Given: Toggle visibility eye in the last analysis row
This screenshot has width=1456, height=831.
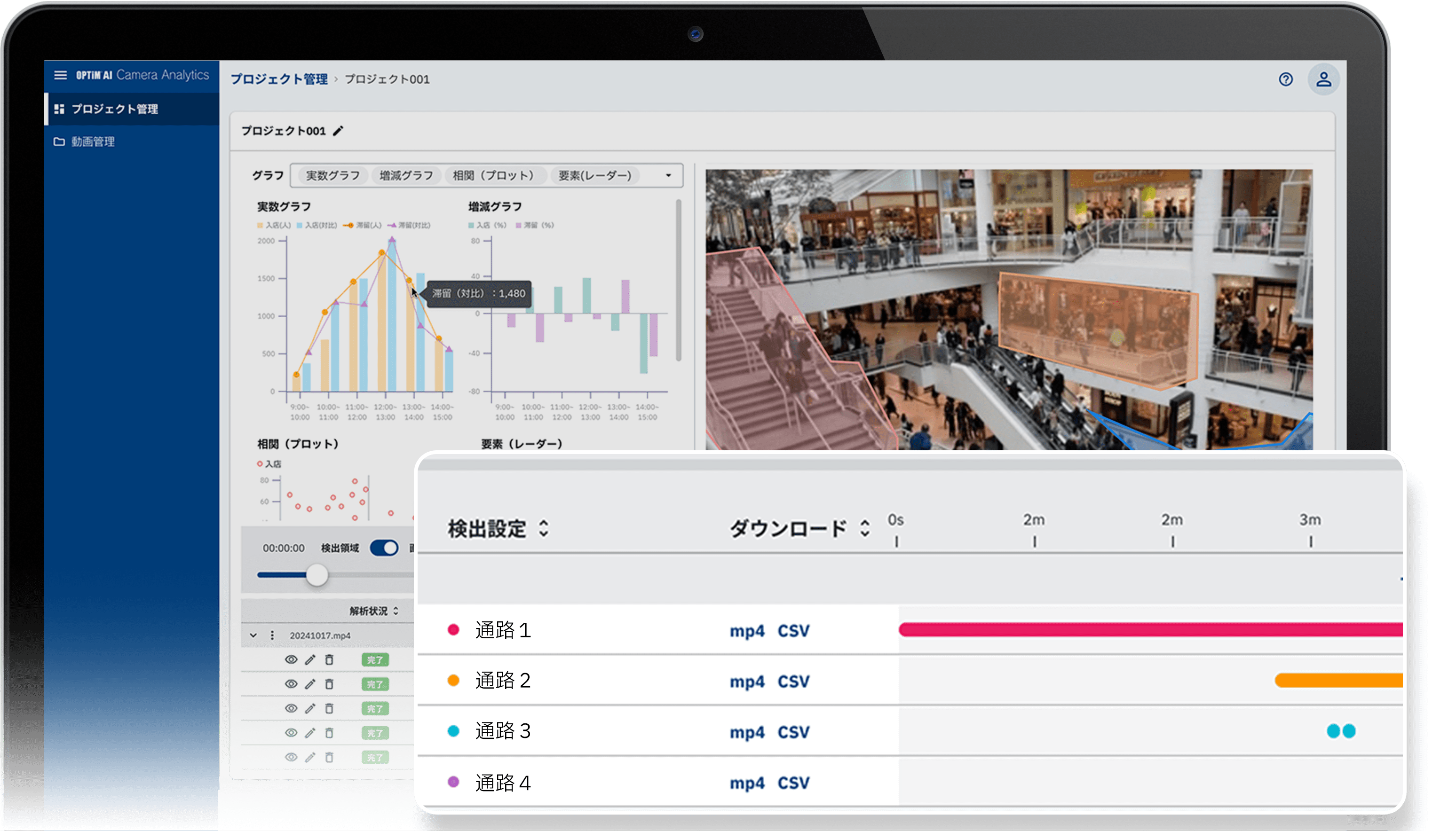Looking at the screenshot, I should coord(291,757).
